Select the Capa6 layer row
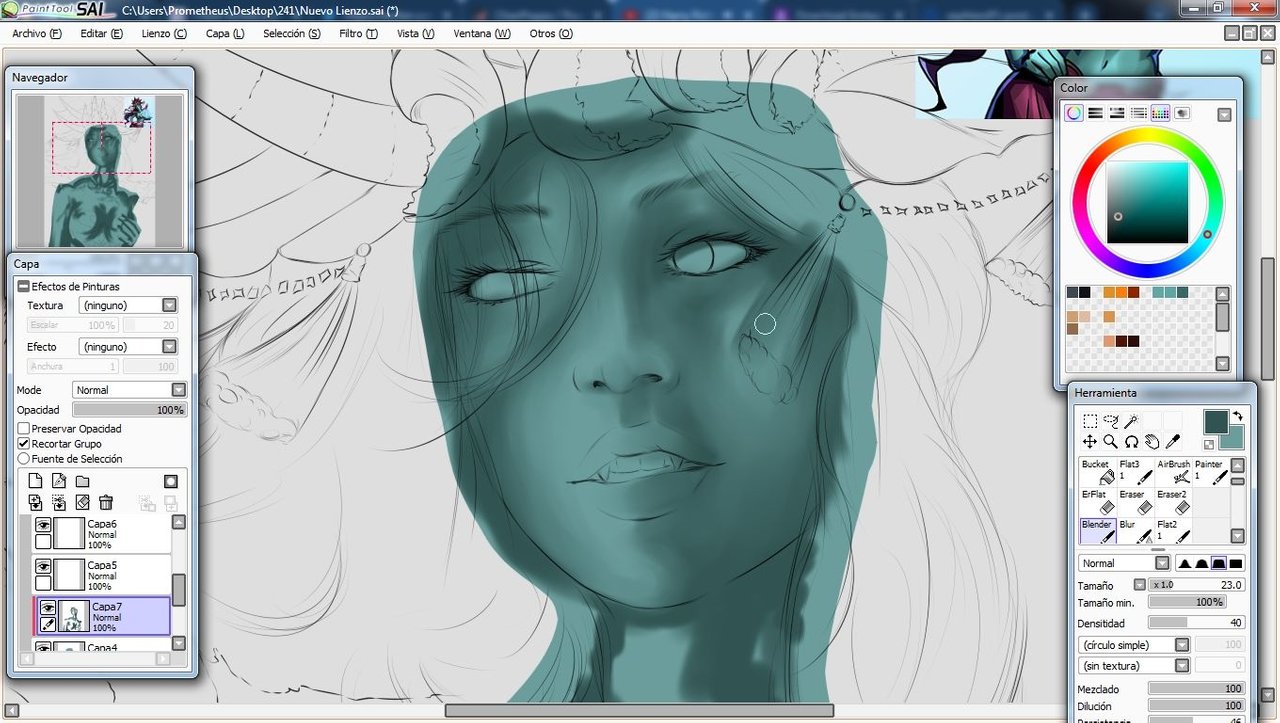 pyautogui.click(x=101, y=534)
